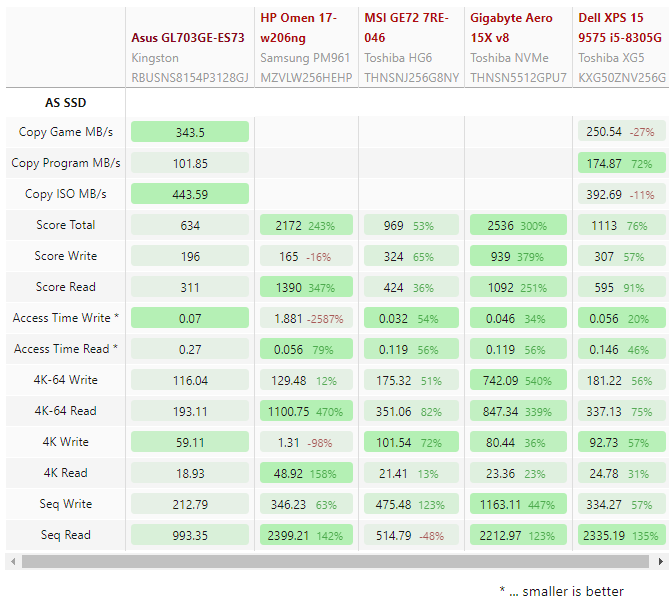This screenshot has width=671, height=601.
Task: Select the Score Read row label
Action: (65, 287)
